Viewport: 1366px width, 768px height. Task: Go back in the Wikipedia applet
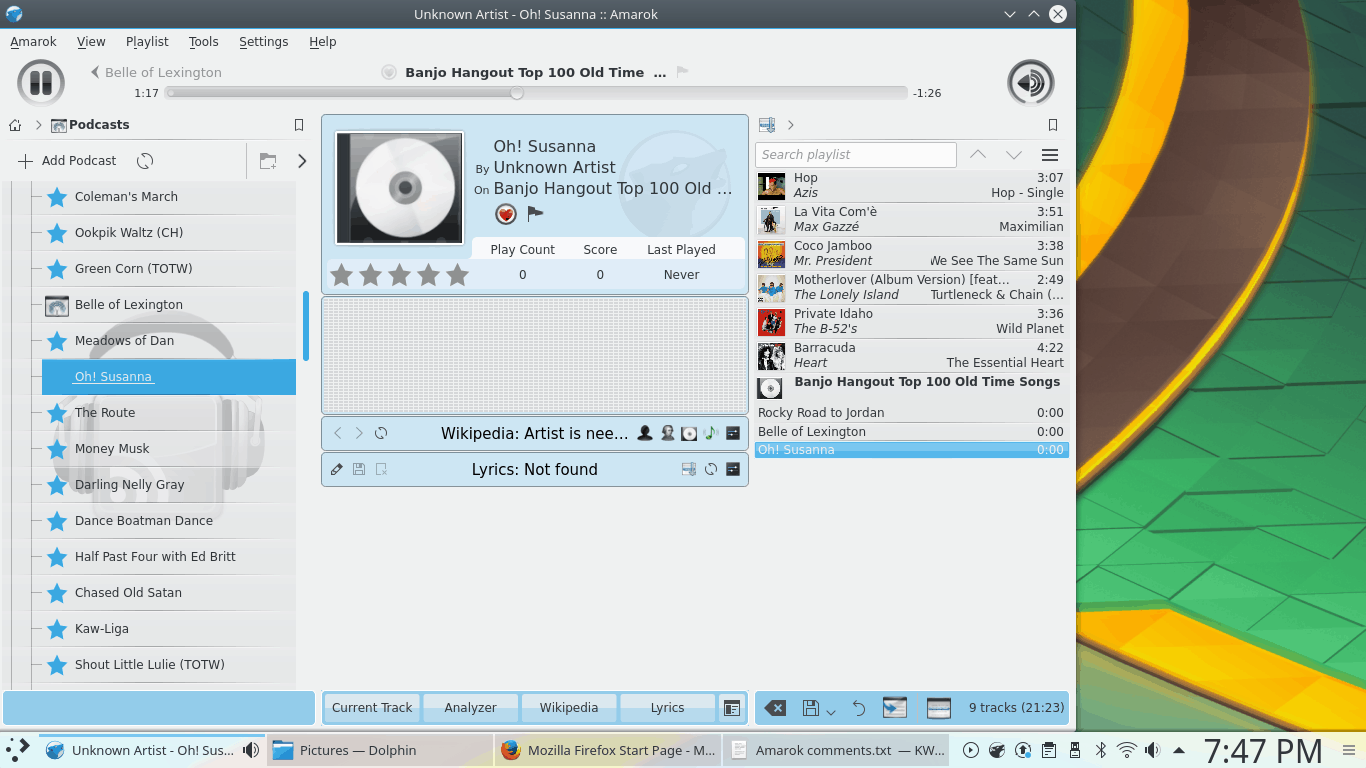[x=338, y=433]
